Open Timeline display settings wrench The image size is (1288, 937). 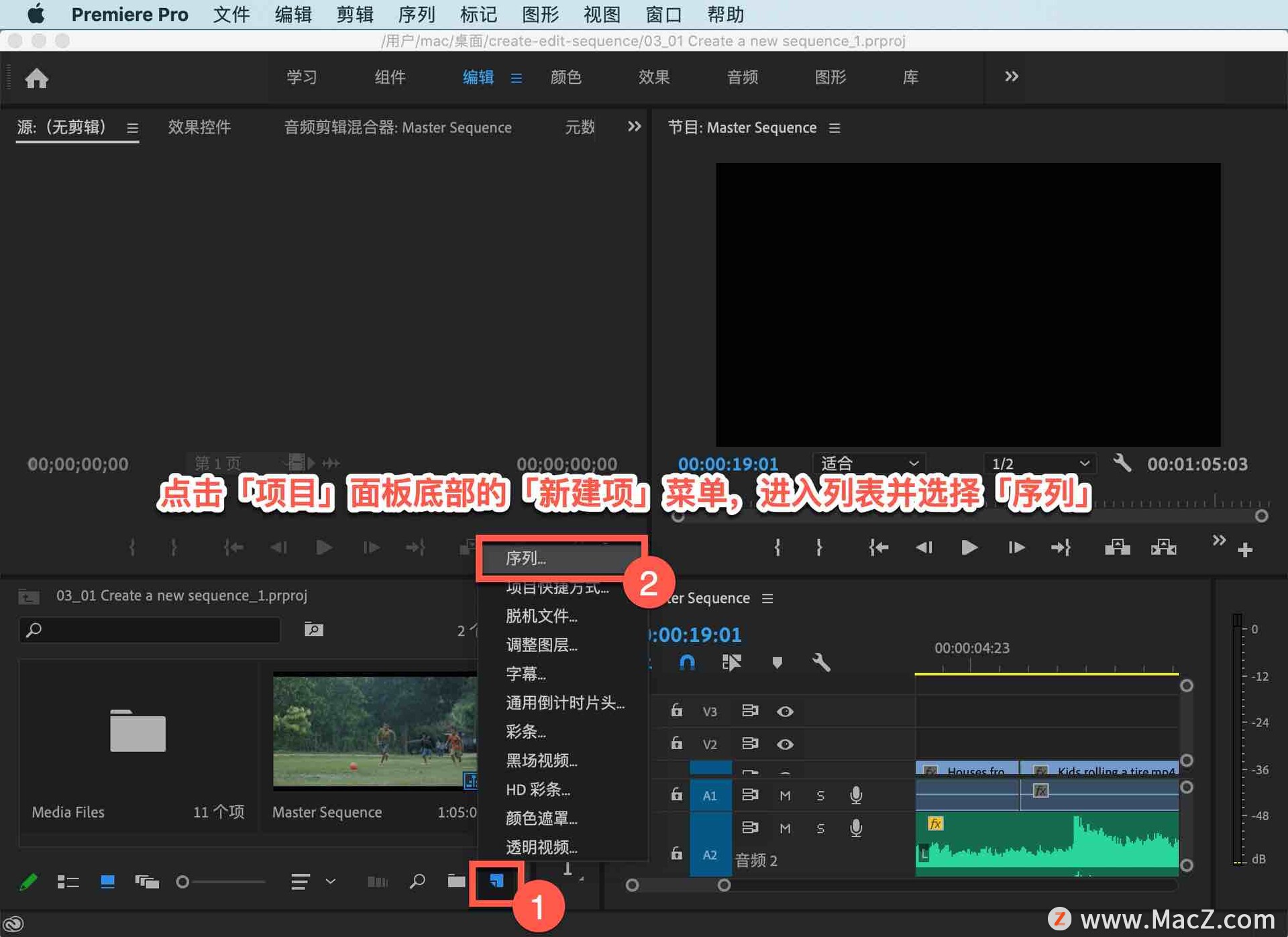[x=821, y=663]
